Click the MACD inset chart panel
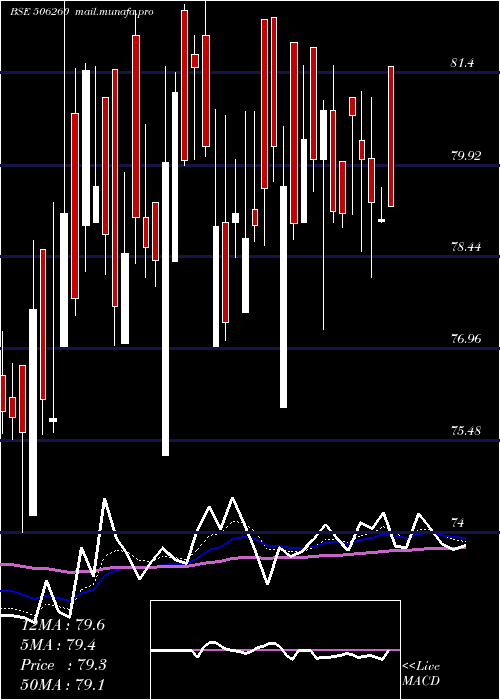 pyautogui.click(x=275, y=650)
